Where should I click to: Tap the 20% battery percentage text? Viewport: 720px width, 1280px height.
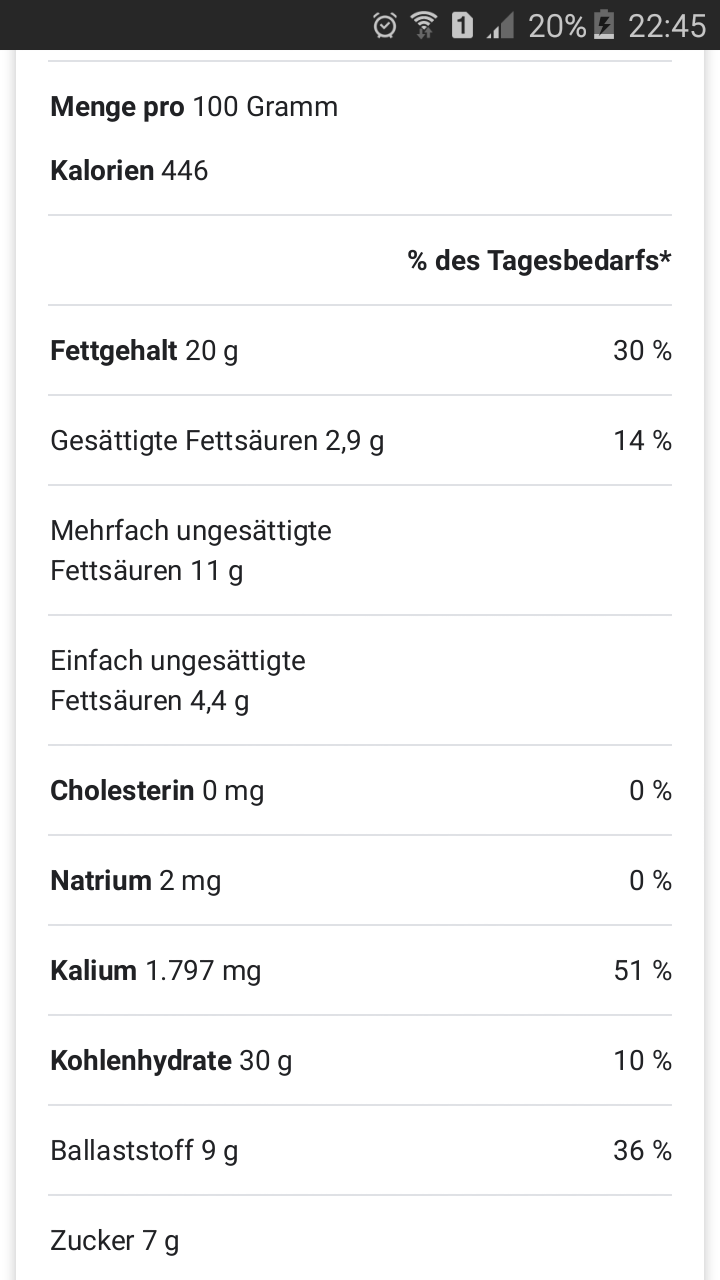point(557,25)
